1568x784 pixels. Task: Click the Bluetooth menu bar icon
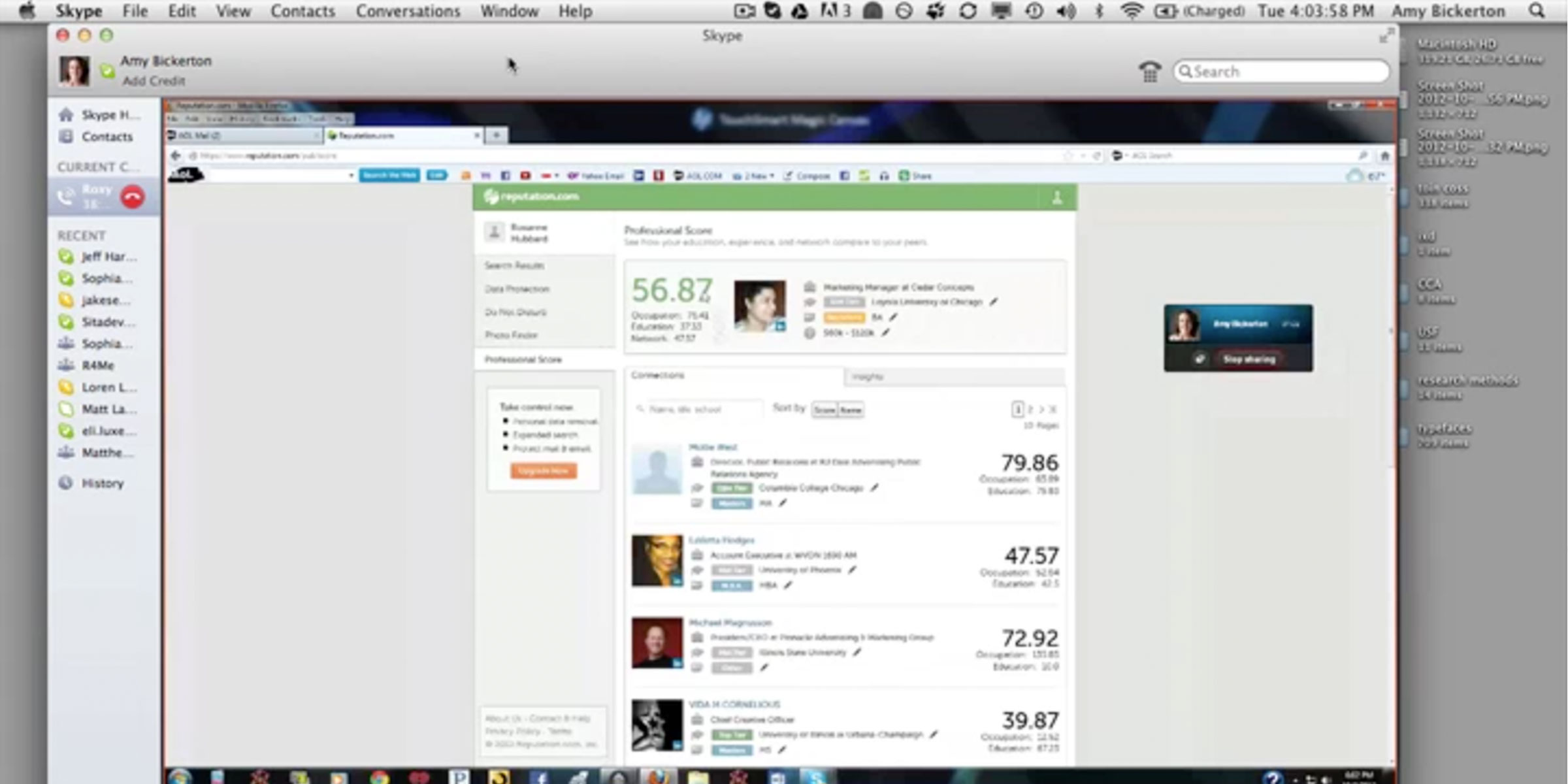coord(1099,11)
